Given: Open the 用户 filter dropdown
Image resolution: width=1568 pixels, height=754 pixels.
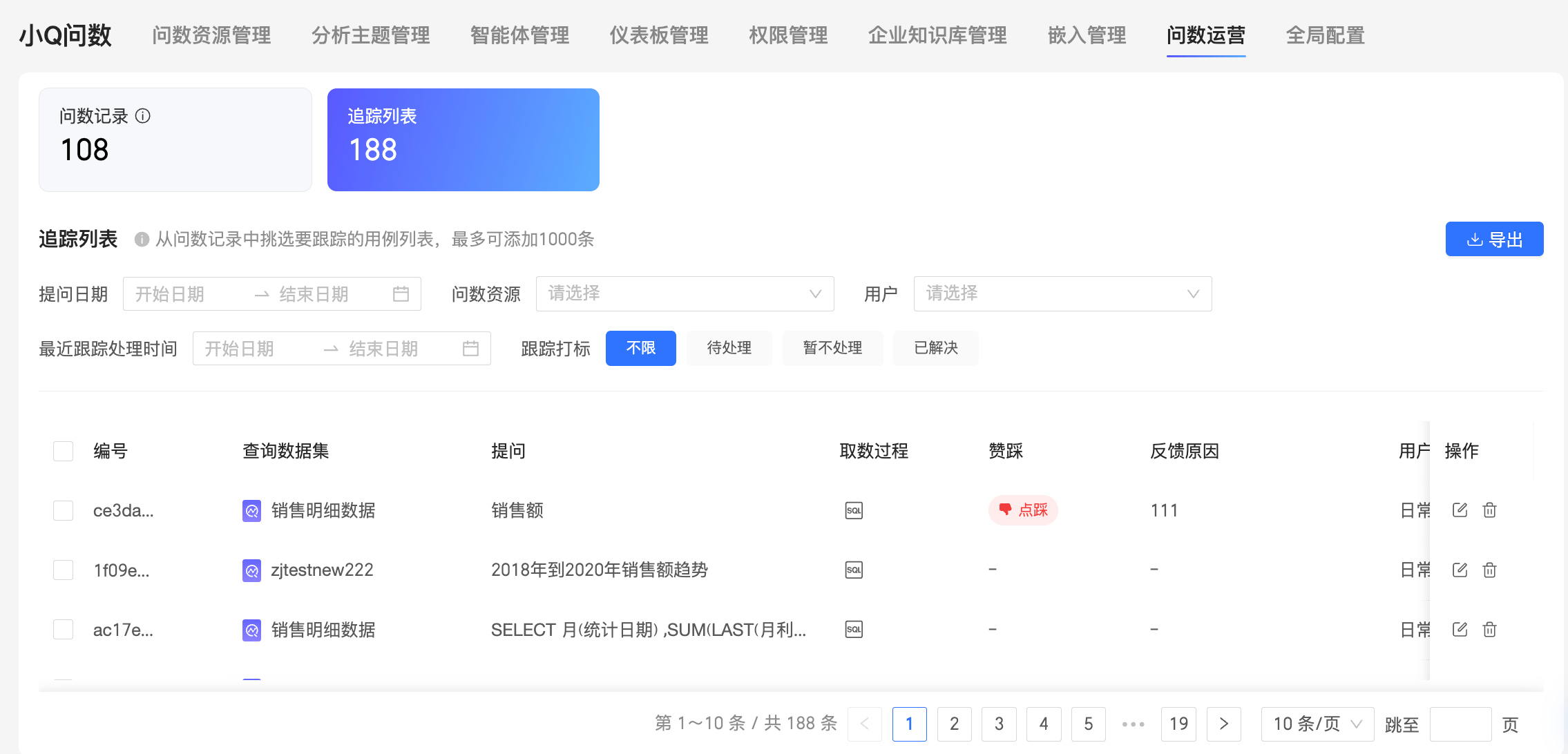Looking at the screenshot, I should pos(1063,293).
